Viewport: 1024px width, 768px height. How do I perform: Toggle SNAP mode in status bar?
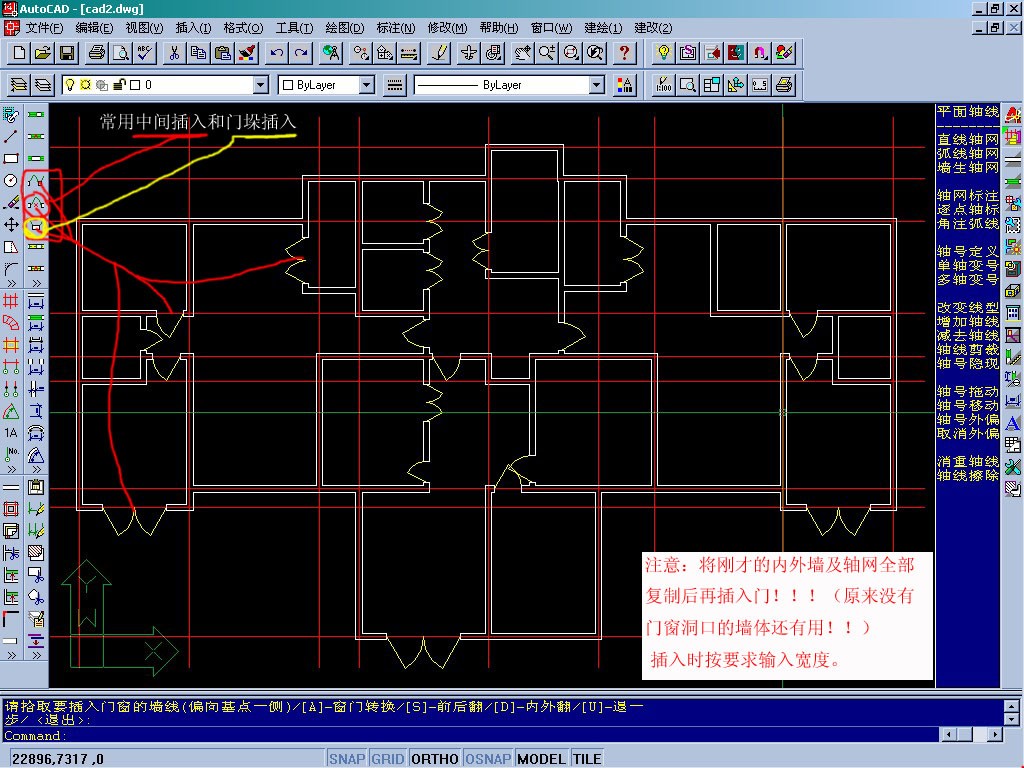[347, 759]
